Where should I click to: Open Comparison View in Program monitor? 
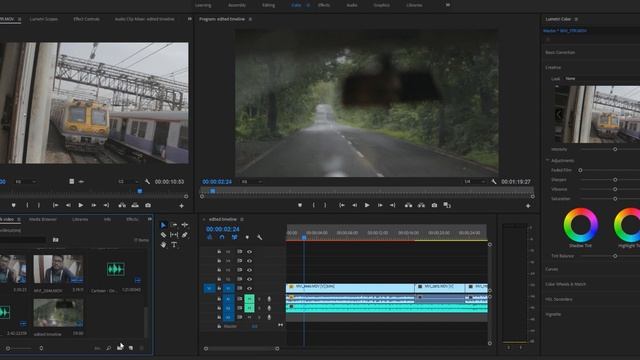point(447,205)
